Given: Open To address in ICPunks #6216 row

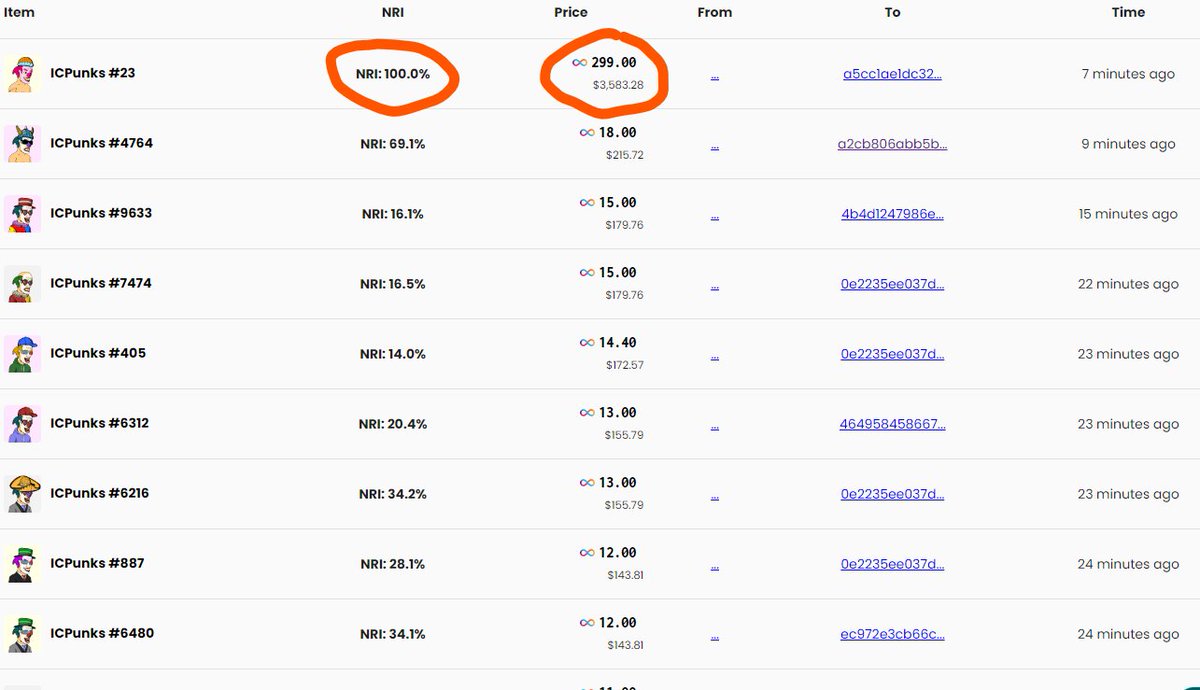Looking at the screenshot, I should (x=892, y=494).
